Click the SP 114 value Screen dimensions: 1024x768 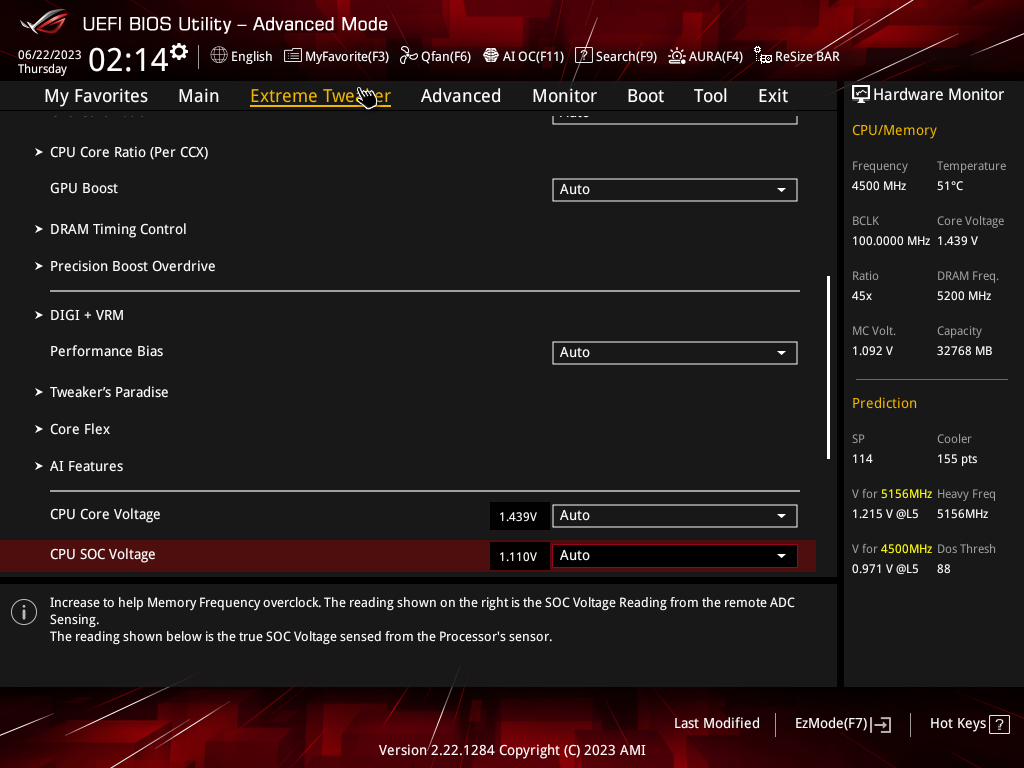point(862,459)
